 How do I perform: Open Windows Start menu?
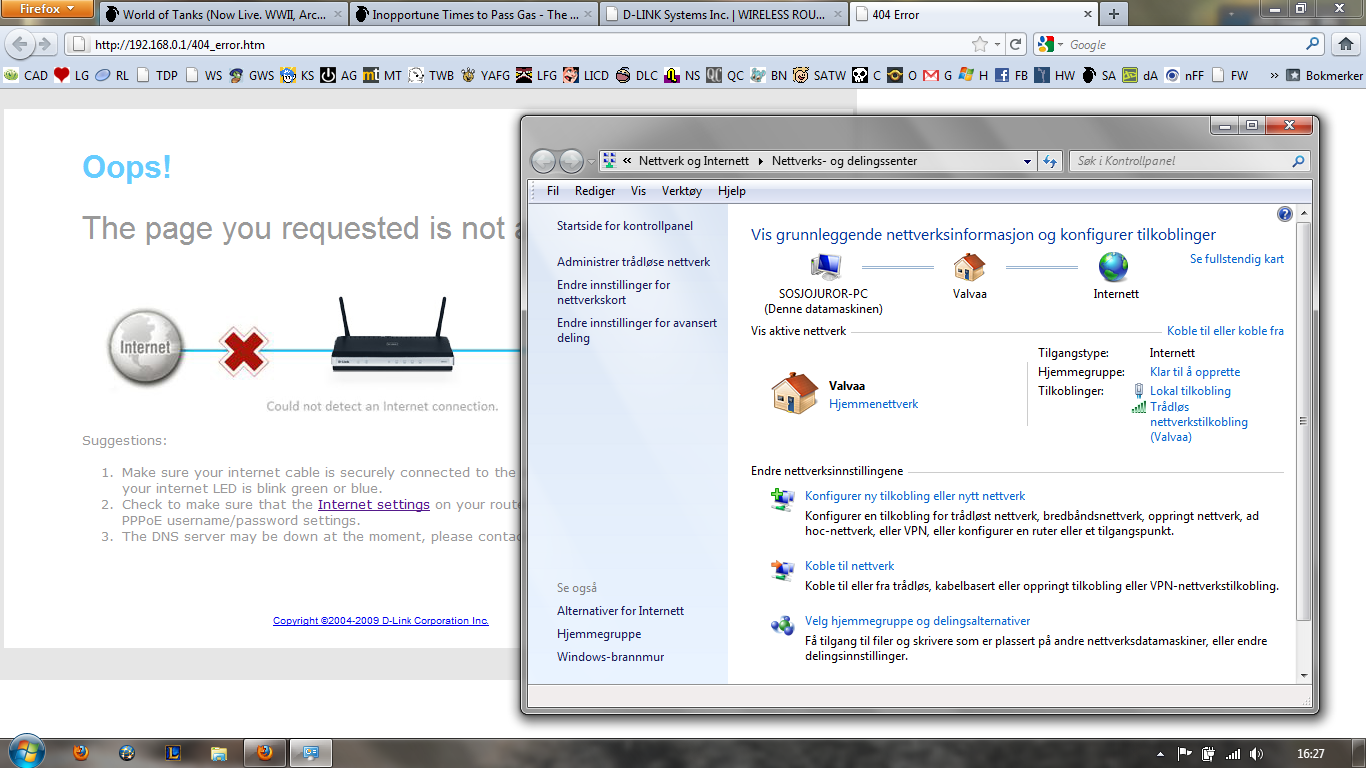click(x=25, y=751)
